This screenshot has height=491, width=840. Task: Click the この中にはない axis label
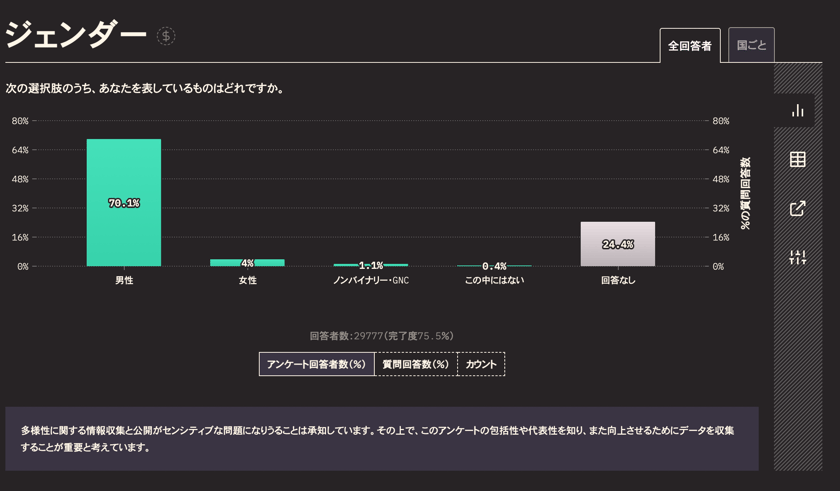tap(494, 280)
